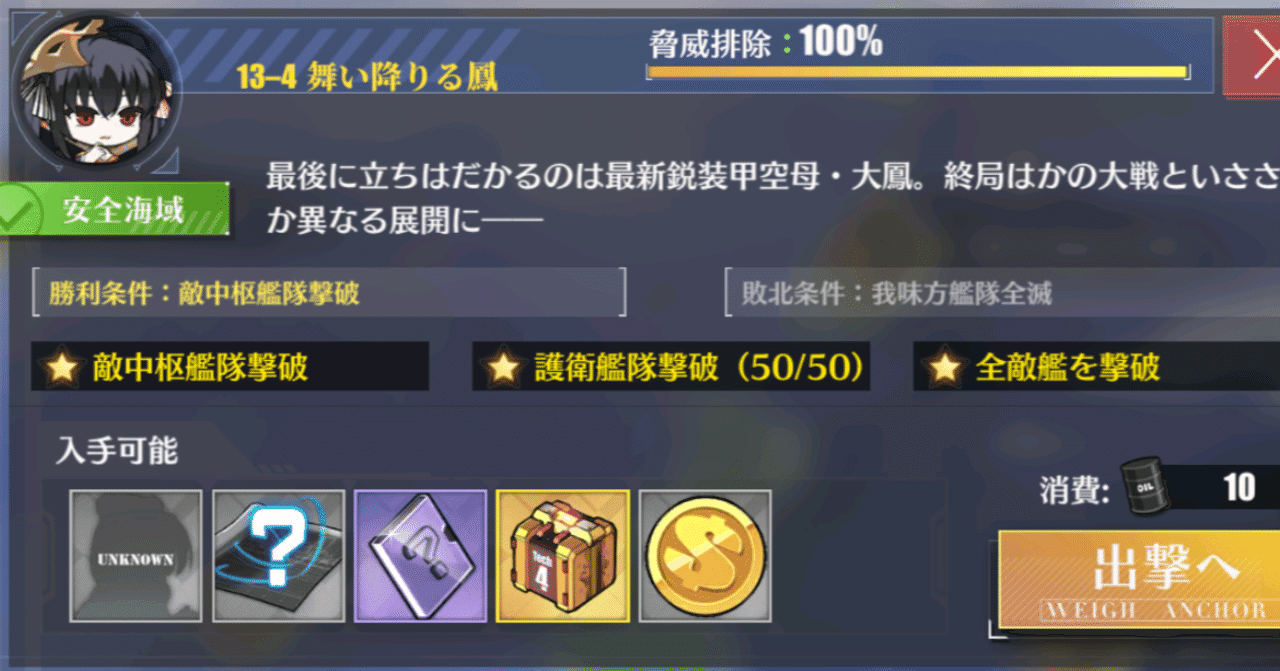The height and width of the screenshot is (671, 1280).
Task: Tap the purple mystery card drop icon
Action: click(420, 556)
